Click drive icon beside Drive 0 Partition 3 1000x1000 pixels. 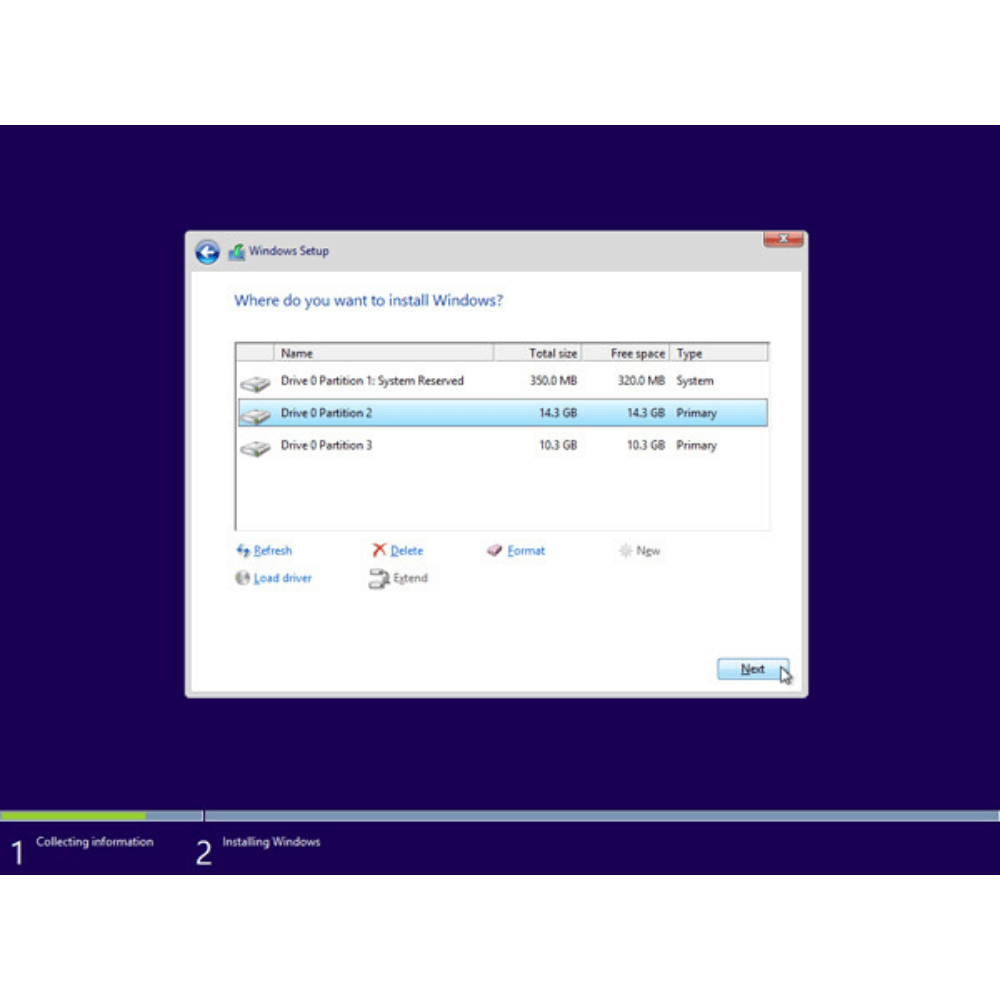[255, 447]
